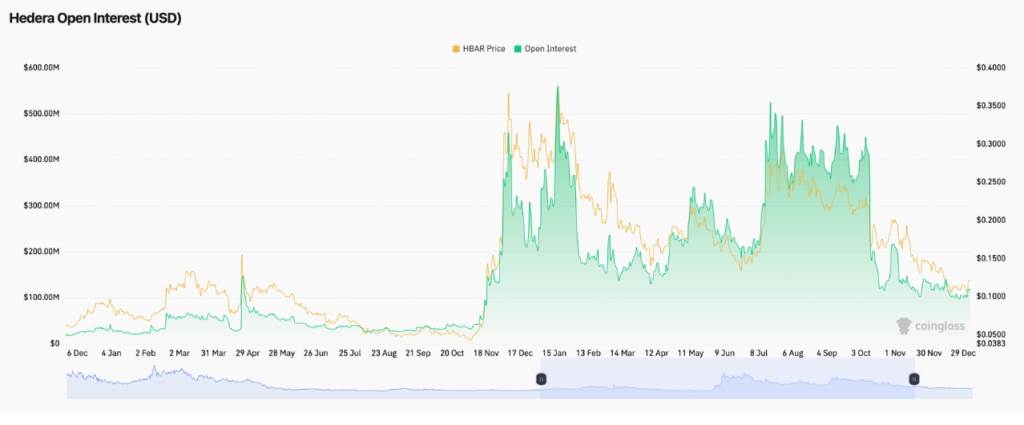Click the 17 Dec date label
This screenshot has height=425, width=1024.
point(520,353)
